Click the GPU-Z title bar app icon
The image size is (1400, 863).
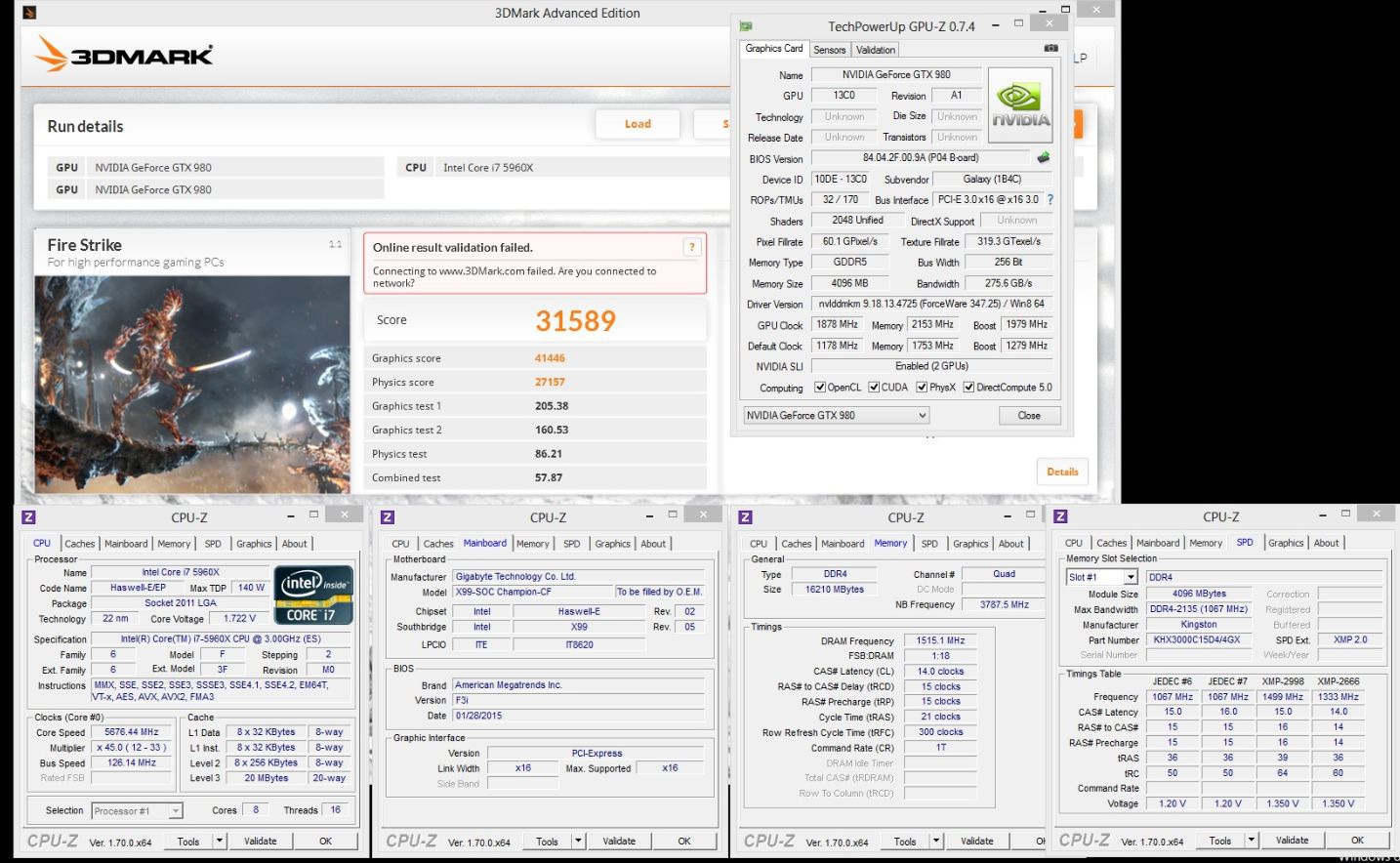[x=746, y=26]
